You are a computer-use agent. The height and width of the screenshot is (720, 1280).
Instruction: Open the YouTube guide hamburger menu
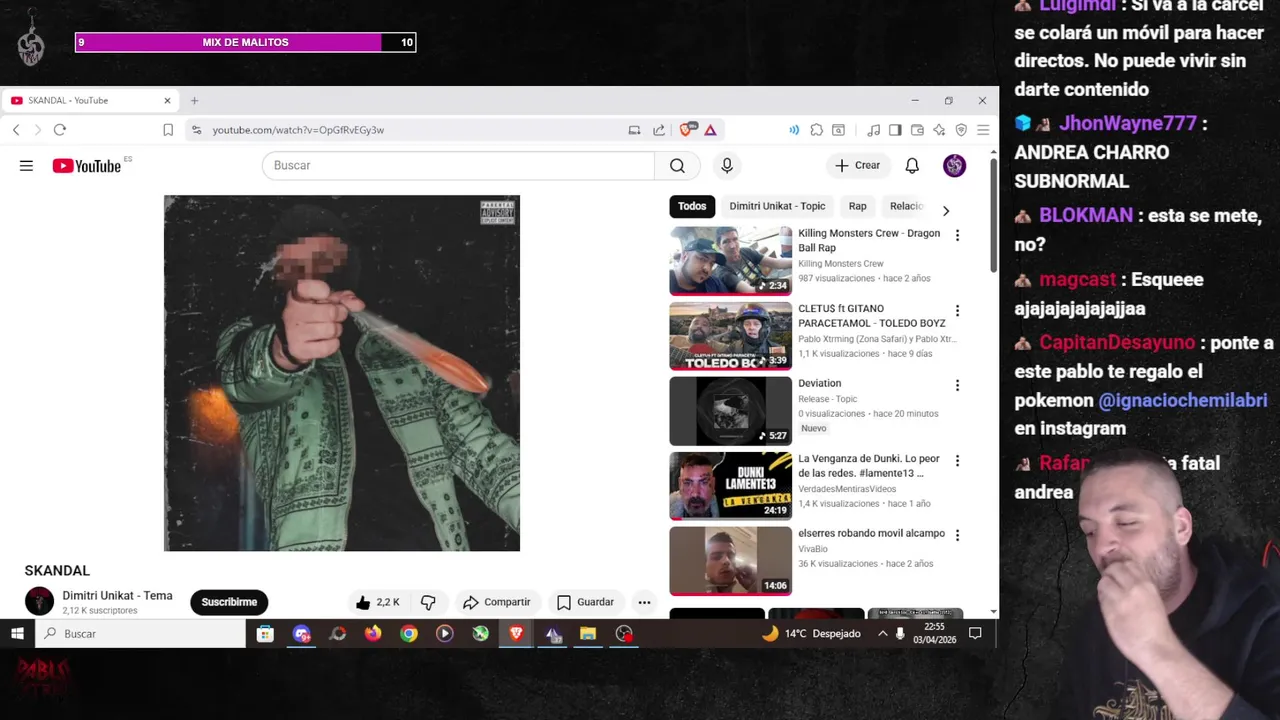pyautogui.click(x=26, y=166)
